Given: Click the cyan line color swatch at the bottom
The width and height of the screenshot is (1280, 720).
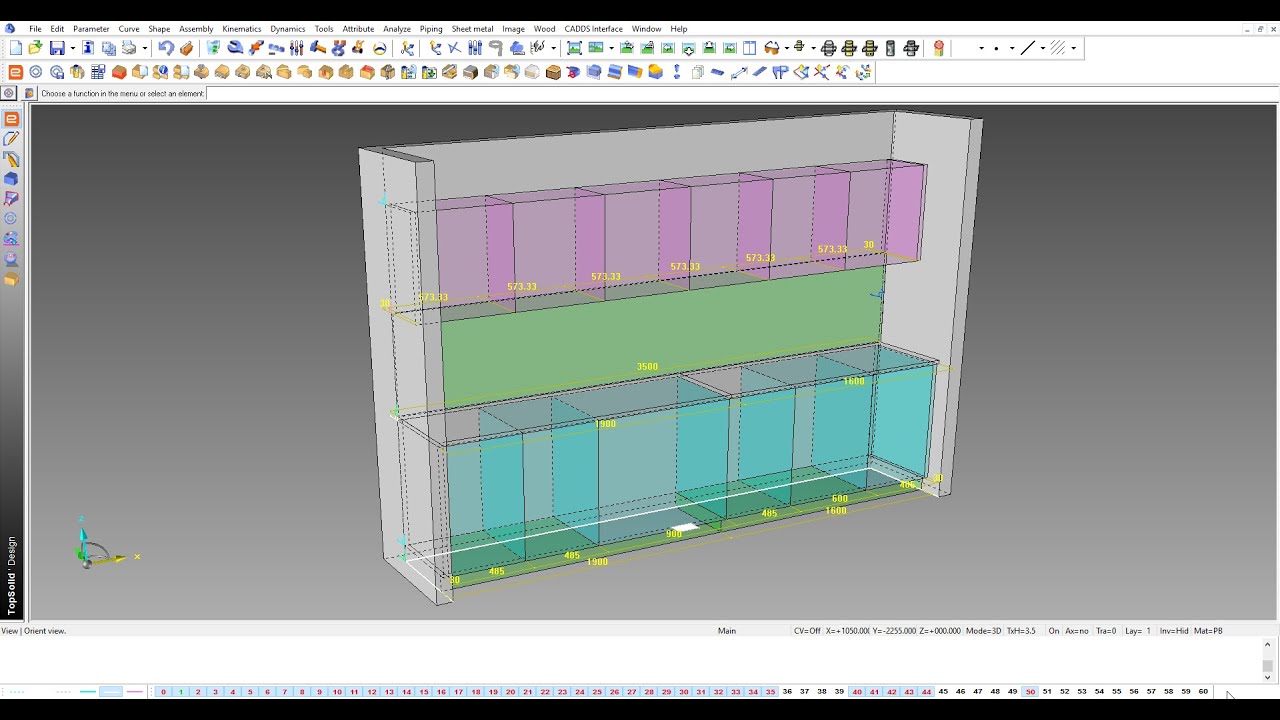Looking at the screenshot, I should click(88, 691).
